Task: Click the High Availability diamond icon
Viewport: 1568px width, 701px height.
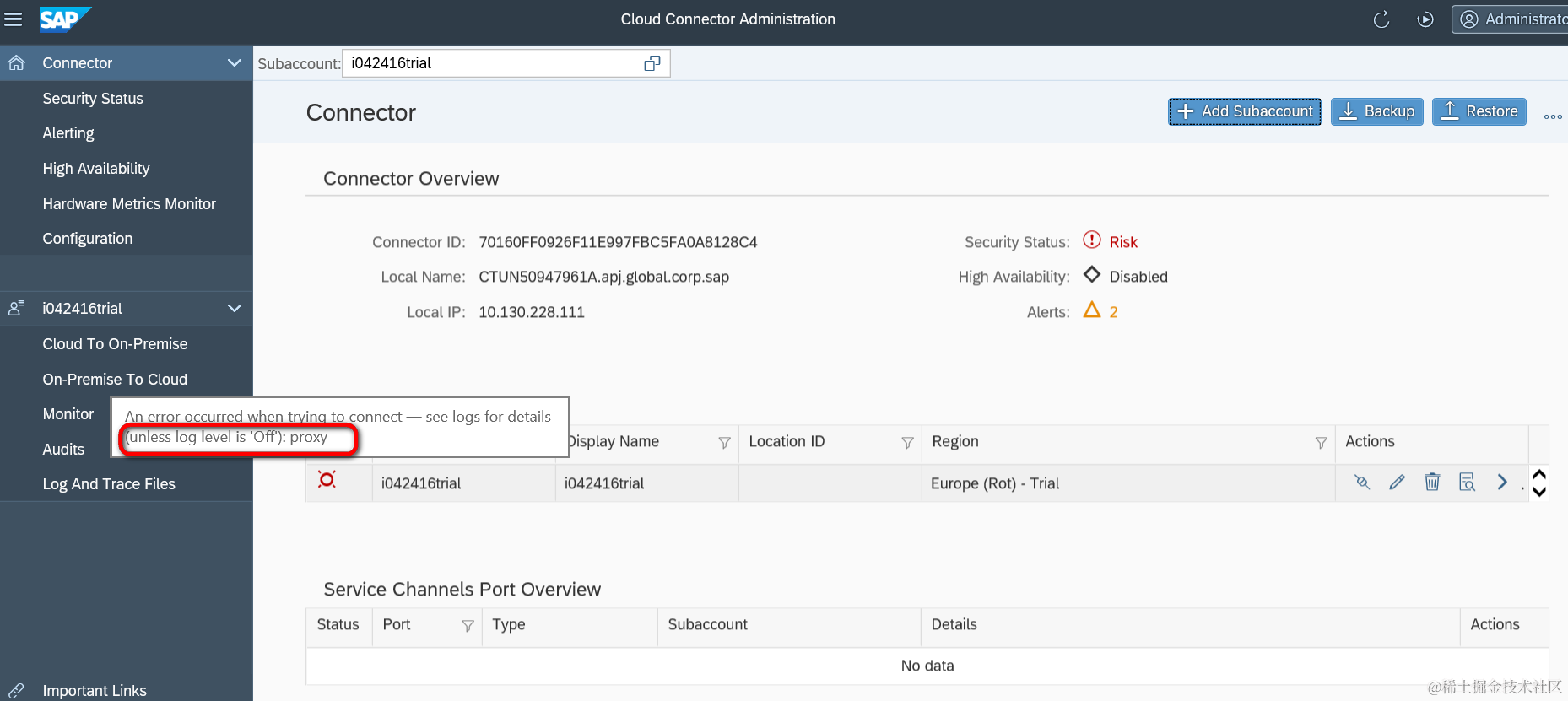Action: pos(1092,275)
